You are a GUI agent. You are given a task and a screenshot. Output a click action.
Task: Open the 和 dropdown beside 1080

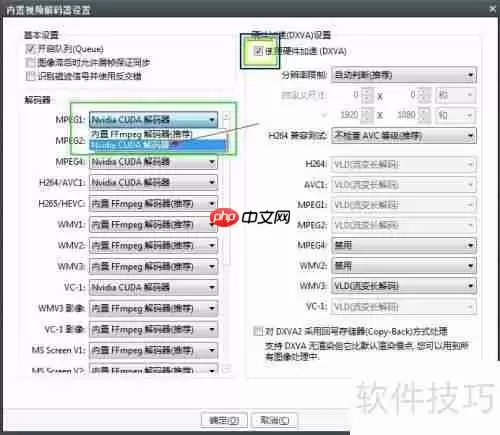click(455, 115)
